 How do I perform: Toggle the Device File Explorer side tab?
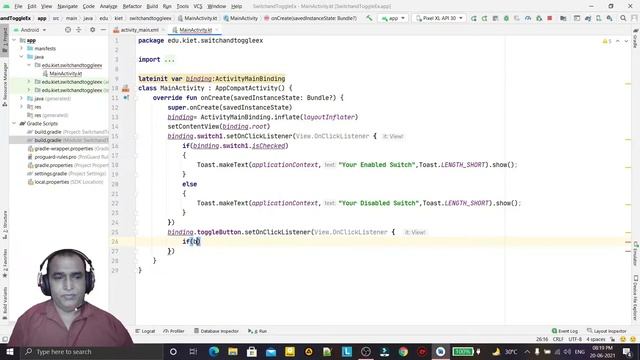[636, 298]
